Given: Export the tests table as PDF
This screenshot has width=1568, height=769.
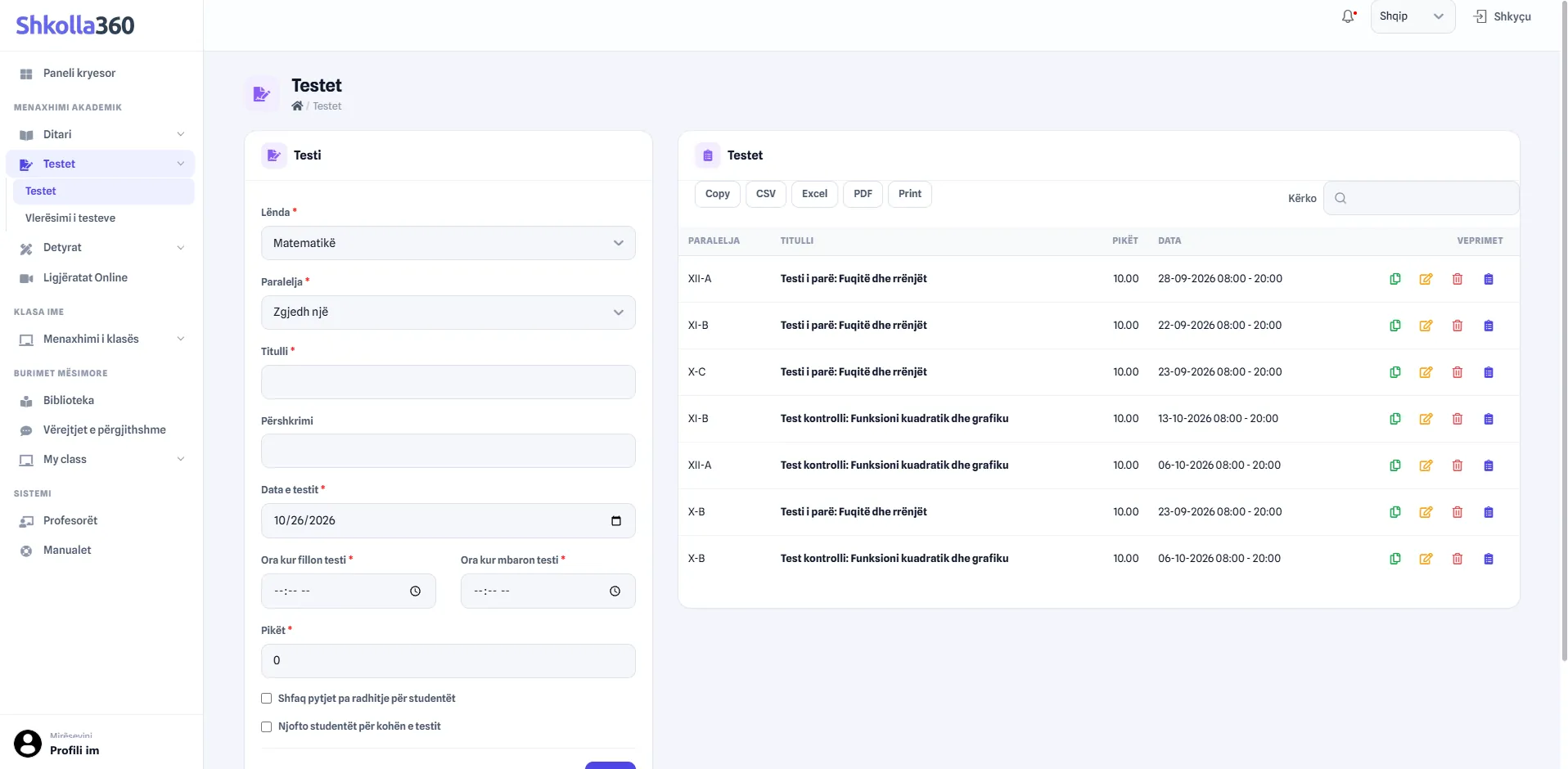Looking at the screenshot, I should (x=863, y=194).
